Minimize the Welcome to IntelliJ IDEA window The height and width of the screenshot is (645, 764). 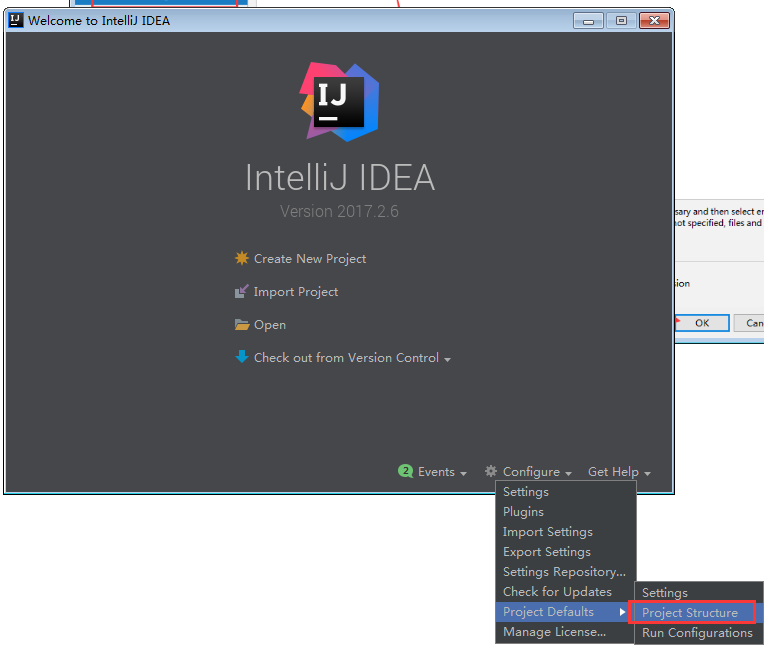pos(588,20)
